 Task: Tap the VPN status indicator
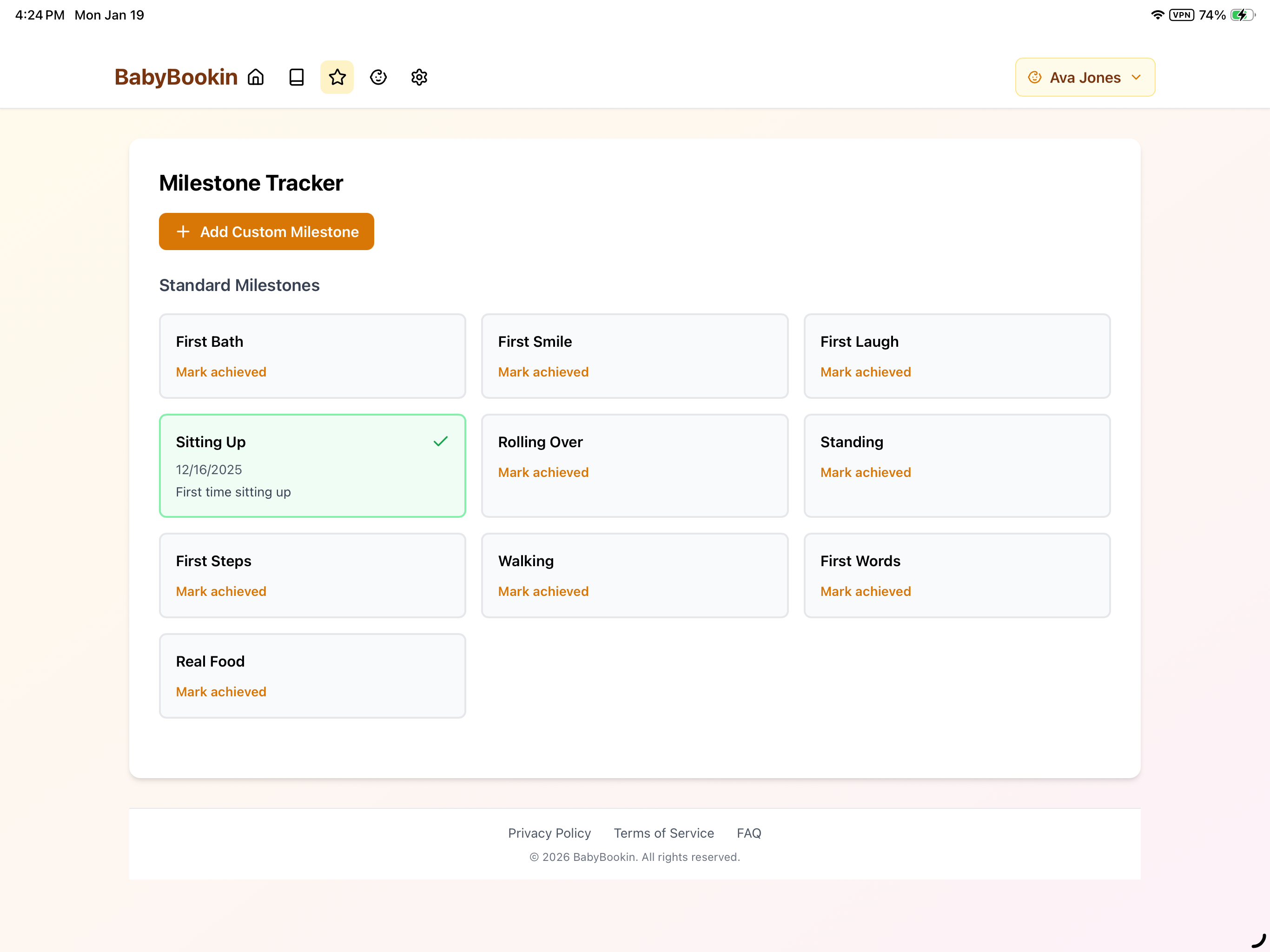1182,15
